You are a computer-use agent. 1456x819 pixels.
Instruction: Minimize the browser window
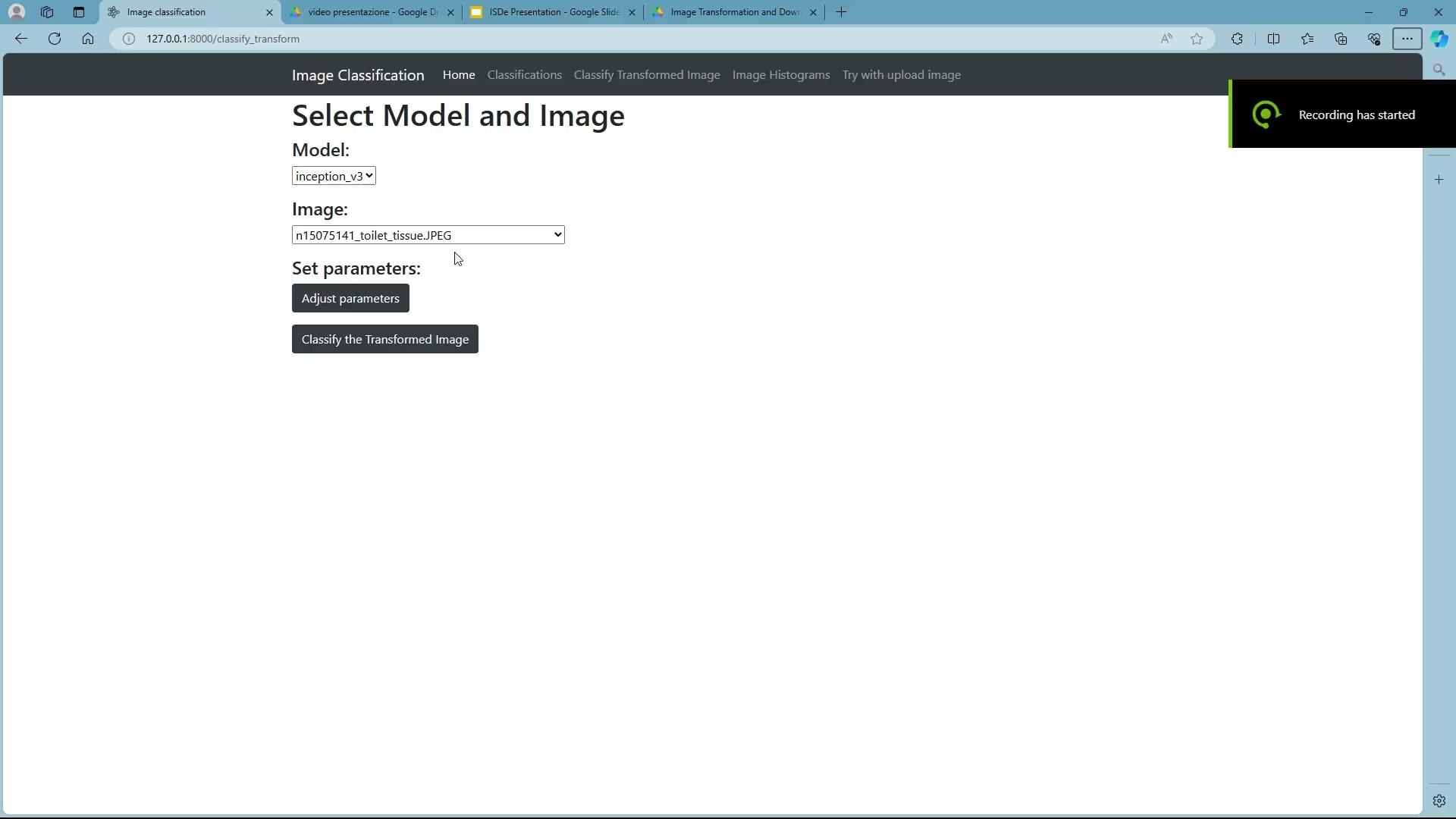pos(1369,12)
